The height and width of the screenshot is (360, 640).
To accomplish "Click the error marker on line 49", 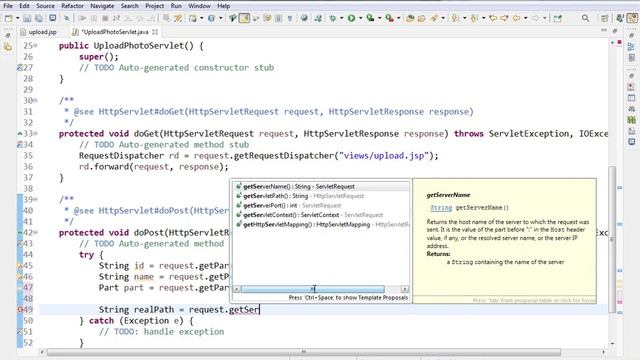I will click(x=20, y=310).
